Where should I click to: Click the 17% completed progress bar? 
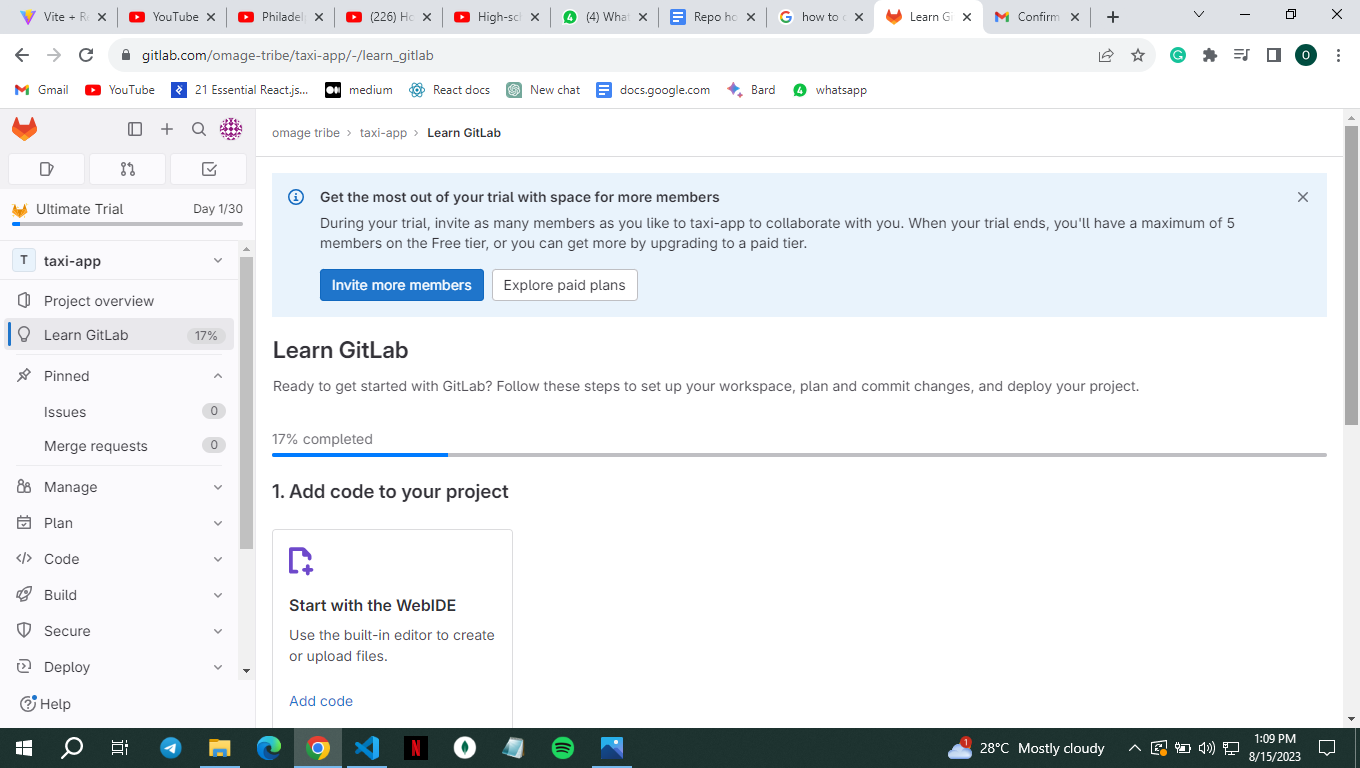[x=799, y=455]
